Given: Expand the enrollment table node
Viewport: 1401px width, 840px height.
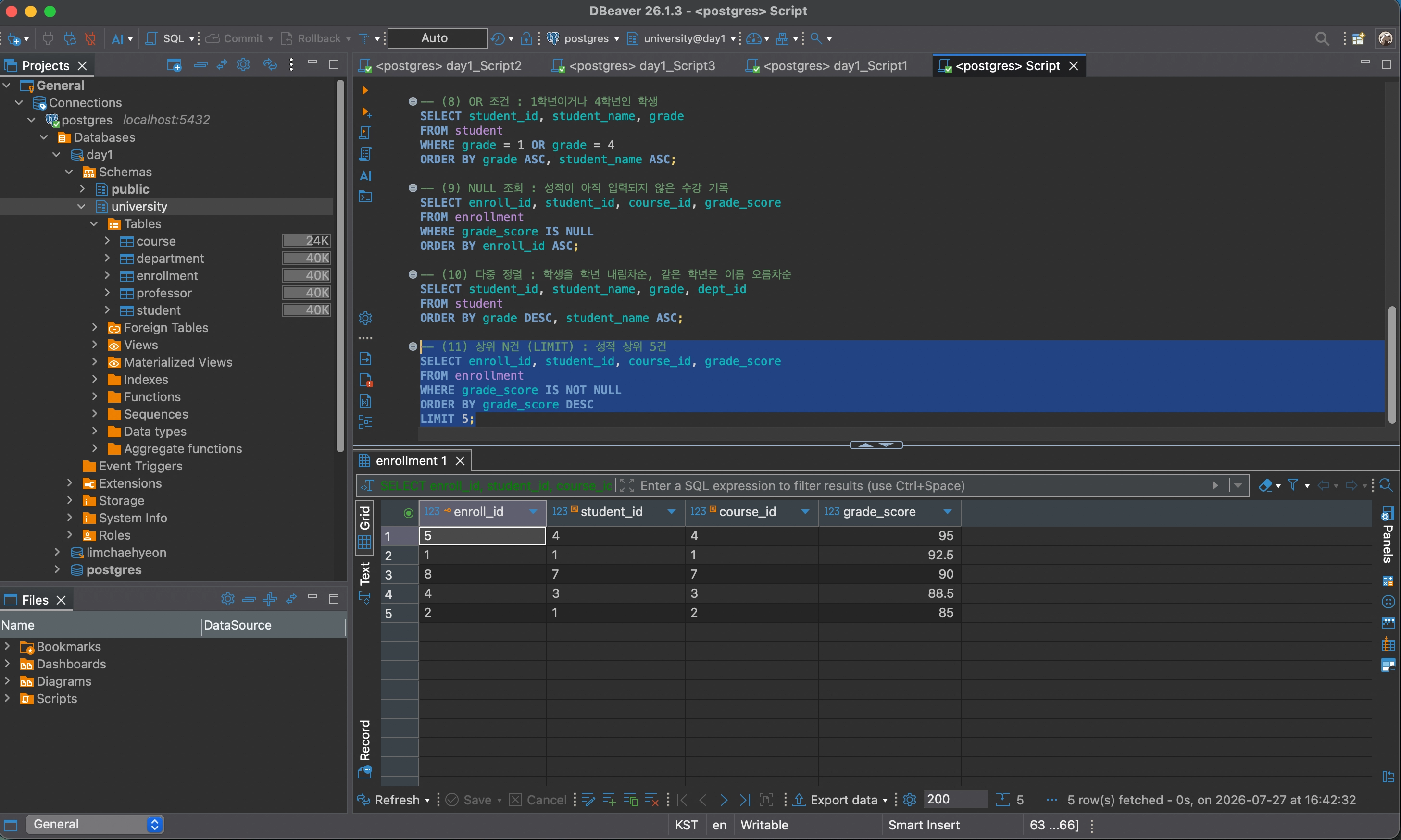Looking at the screenshot, I should [107, 276].
